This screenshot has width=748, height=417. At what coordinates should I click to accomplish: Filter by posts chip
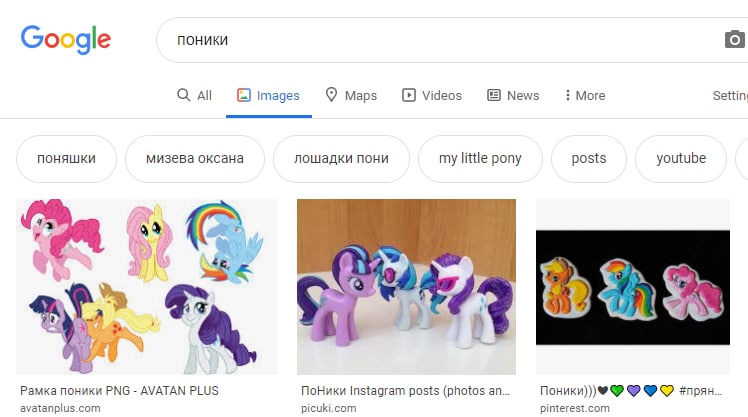(589, 158)
